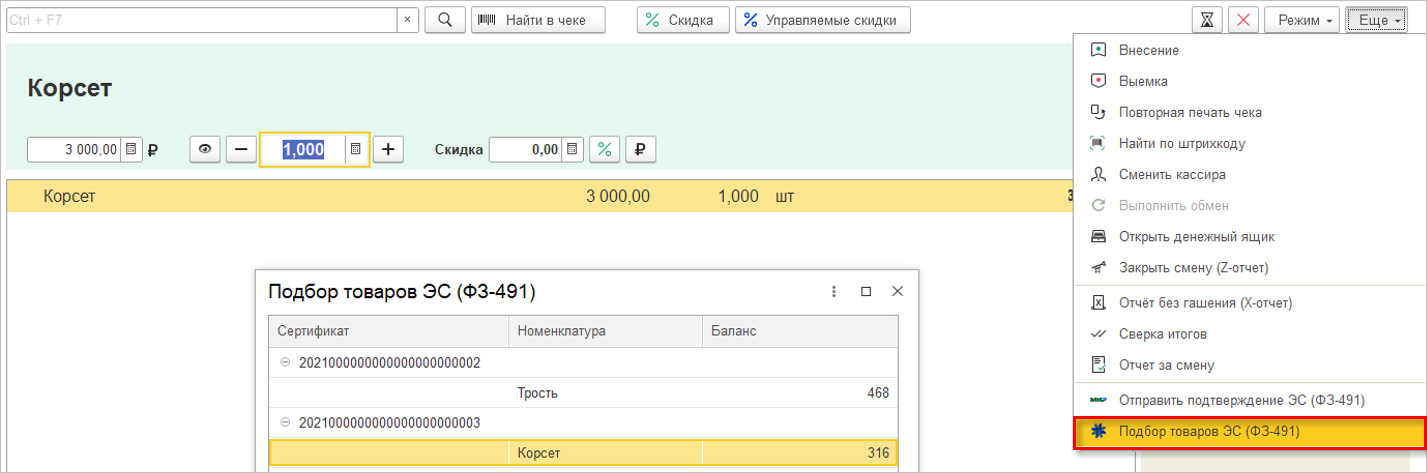Select Внесение from the menu
1427x473 pixels.
(x=1149, y=50)
